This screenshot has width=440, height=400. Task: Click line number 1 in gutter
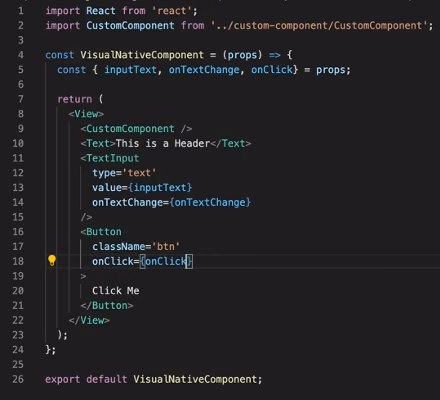point(21,11)
